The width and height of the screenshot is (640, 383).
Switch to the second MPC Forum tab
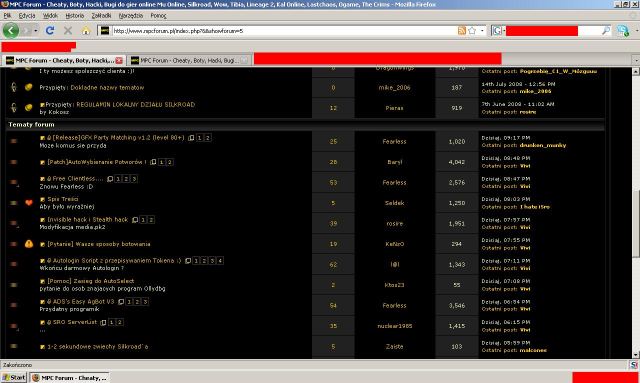point(189,60)
